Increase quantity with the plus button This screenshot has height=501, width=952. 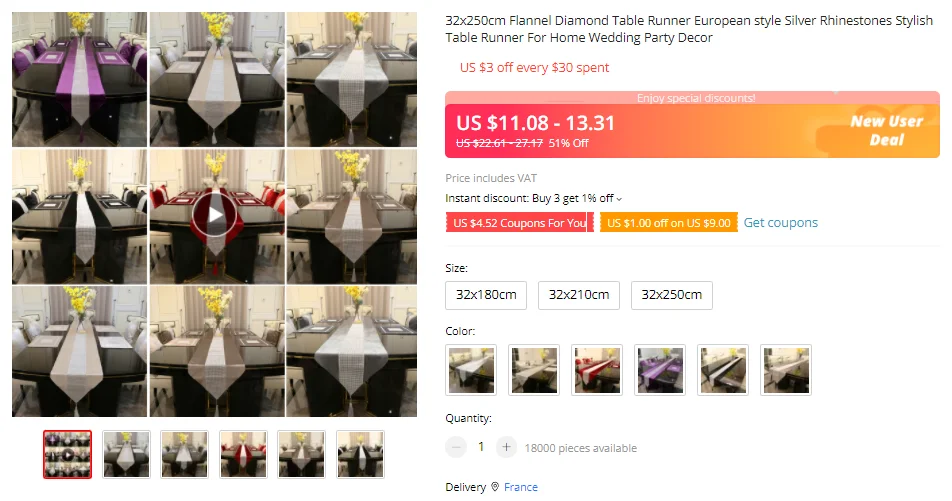click(506, 448)
